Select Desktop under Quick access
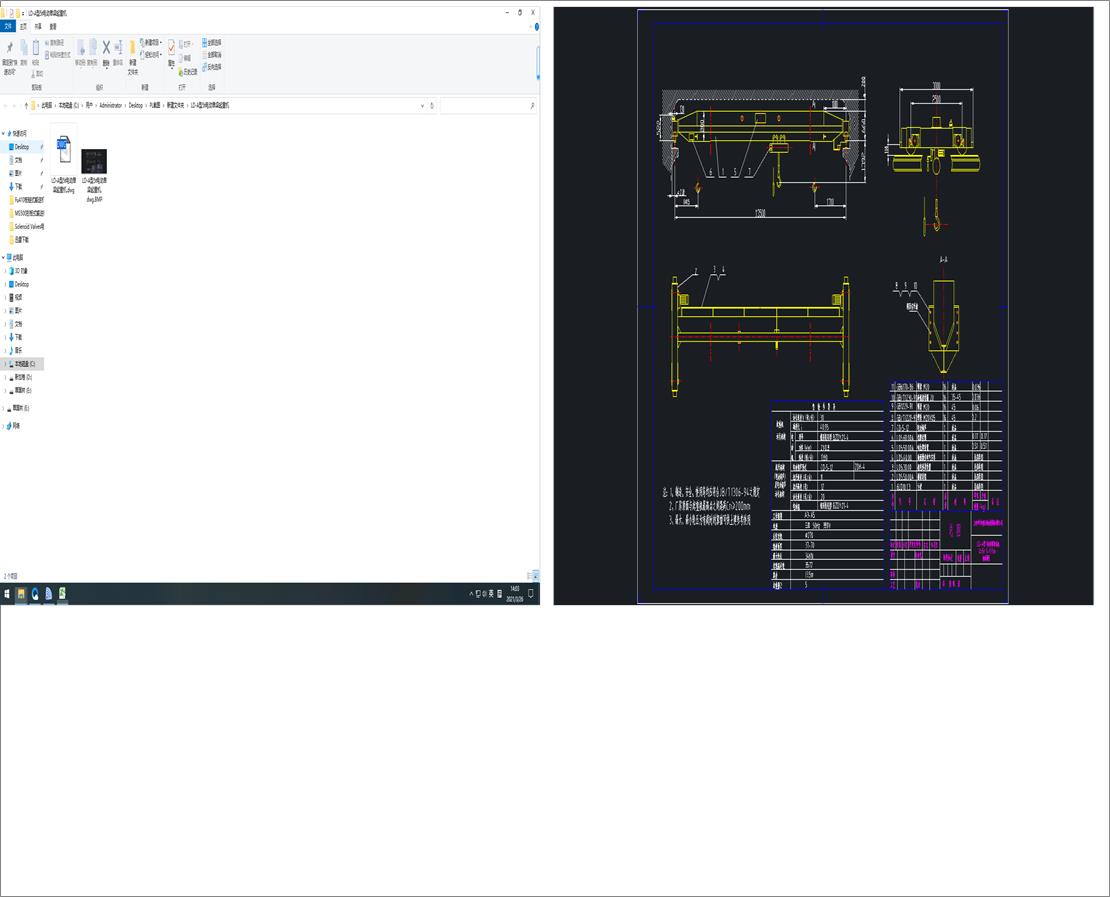Viewport: 1110px width, 897px height. [22, 147]
